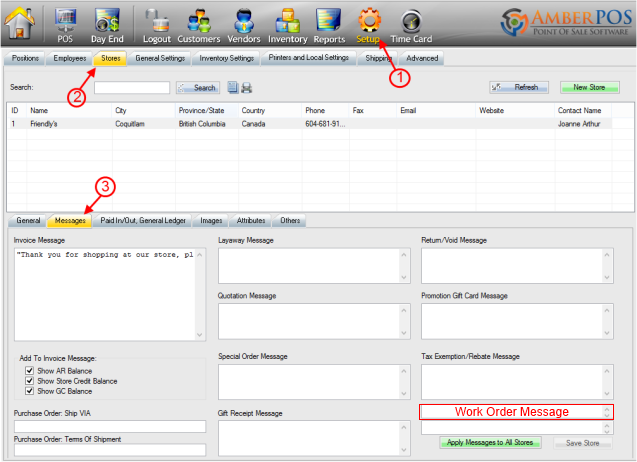Click the Save Store button
This screenshot has height=462, width=637.
pyautogui.click(x=583, y=443)
